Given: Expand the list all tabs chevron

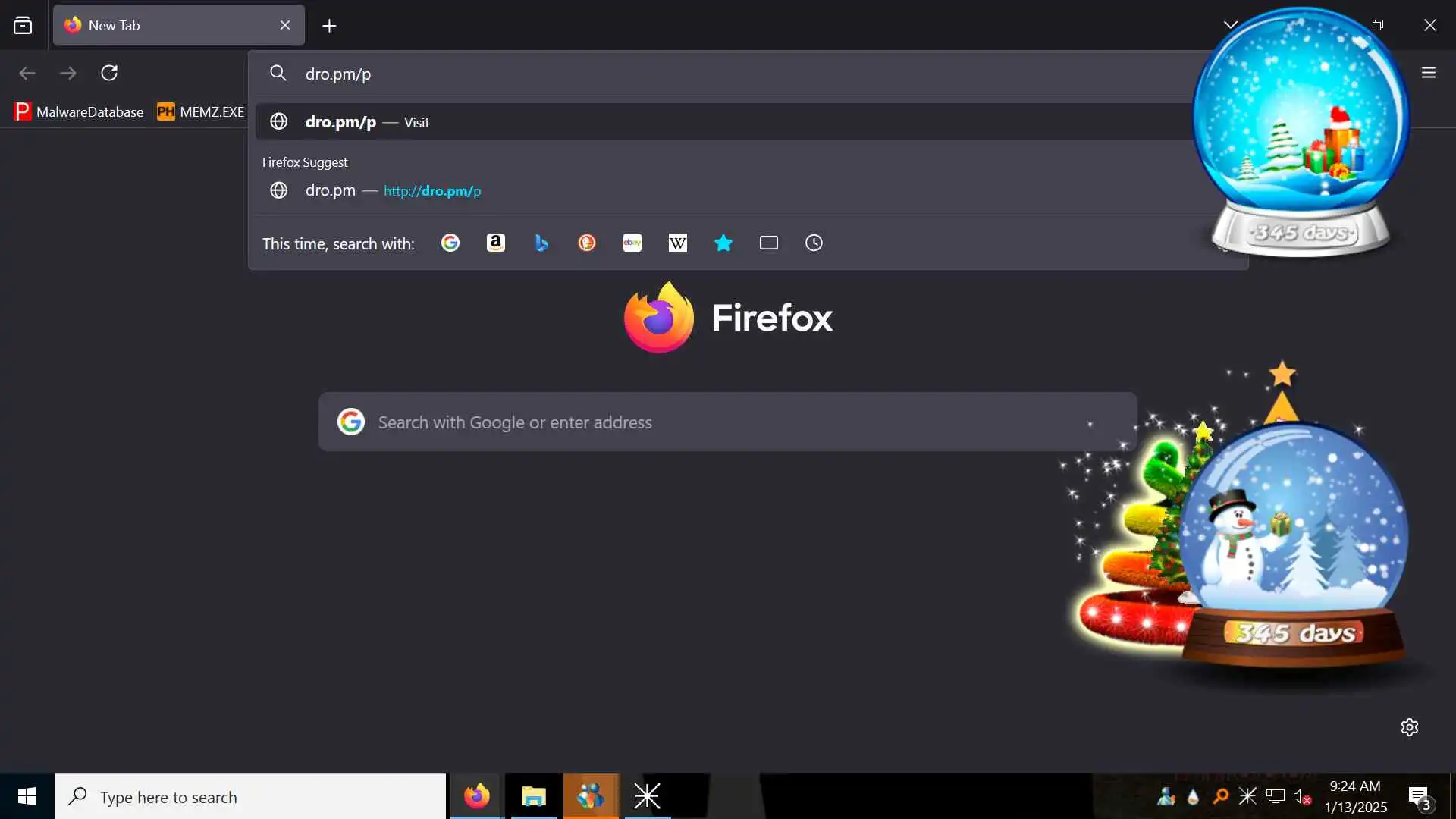Looking at the screenshot, I should tap(1230, 25).
